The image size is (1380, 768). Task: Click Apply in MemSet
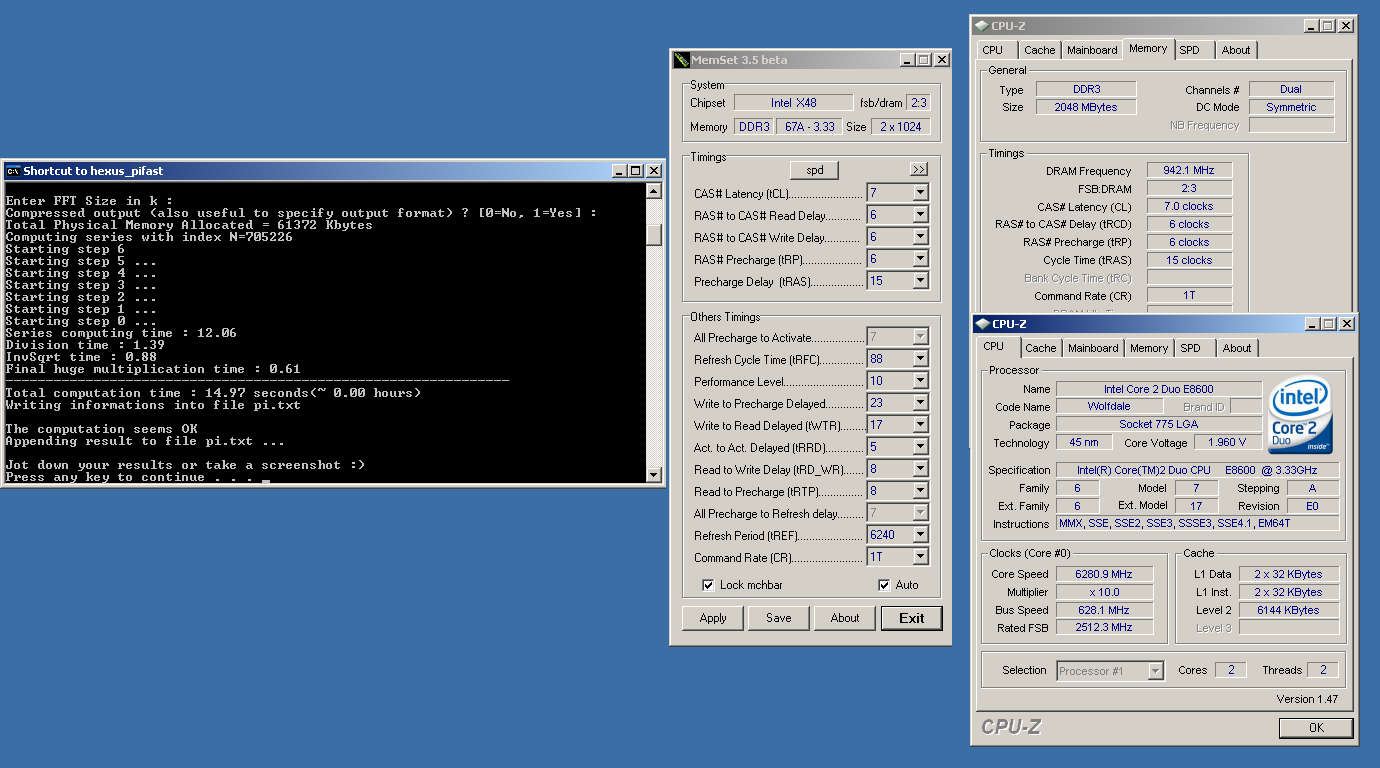click(x=713, y=618)
